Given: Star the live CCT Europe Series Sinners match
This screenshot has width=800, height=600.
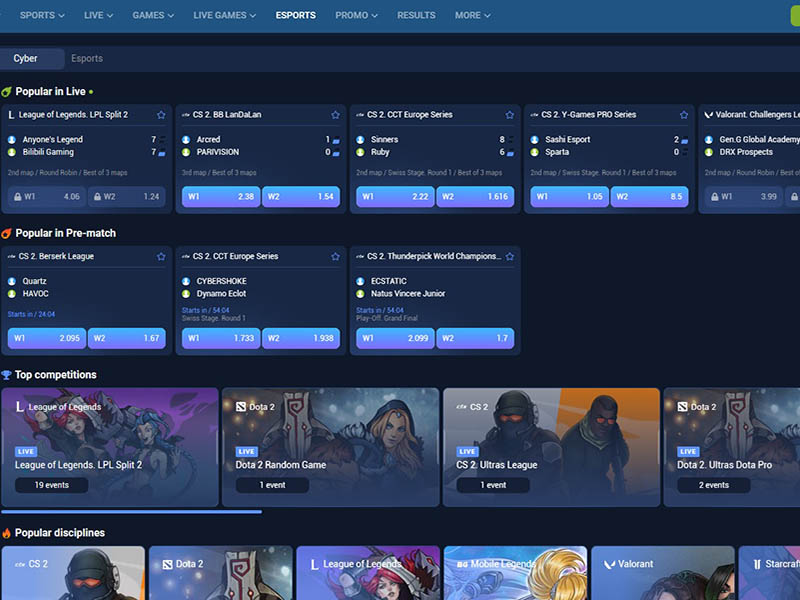Looking at the screenshot, I should click(510, 115).
